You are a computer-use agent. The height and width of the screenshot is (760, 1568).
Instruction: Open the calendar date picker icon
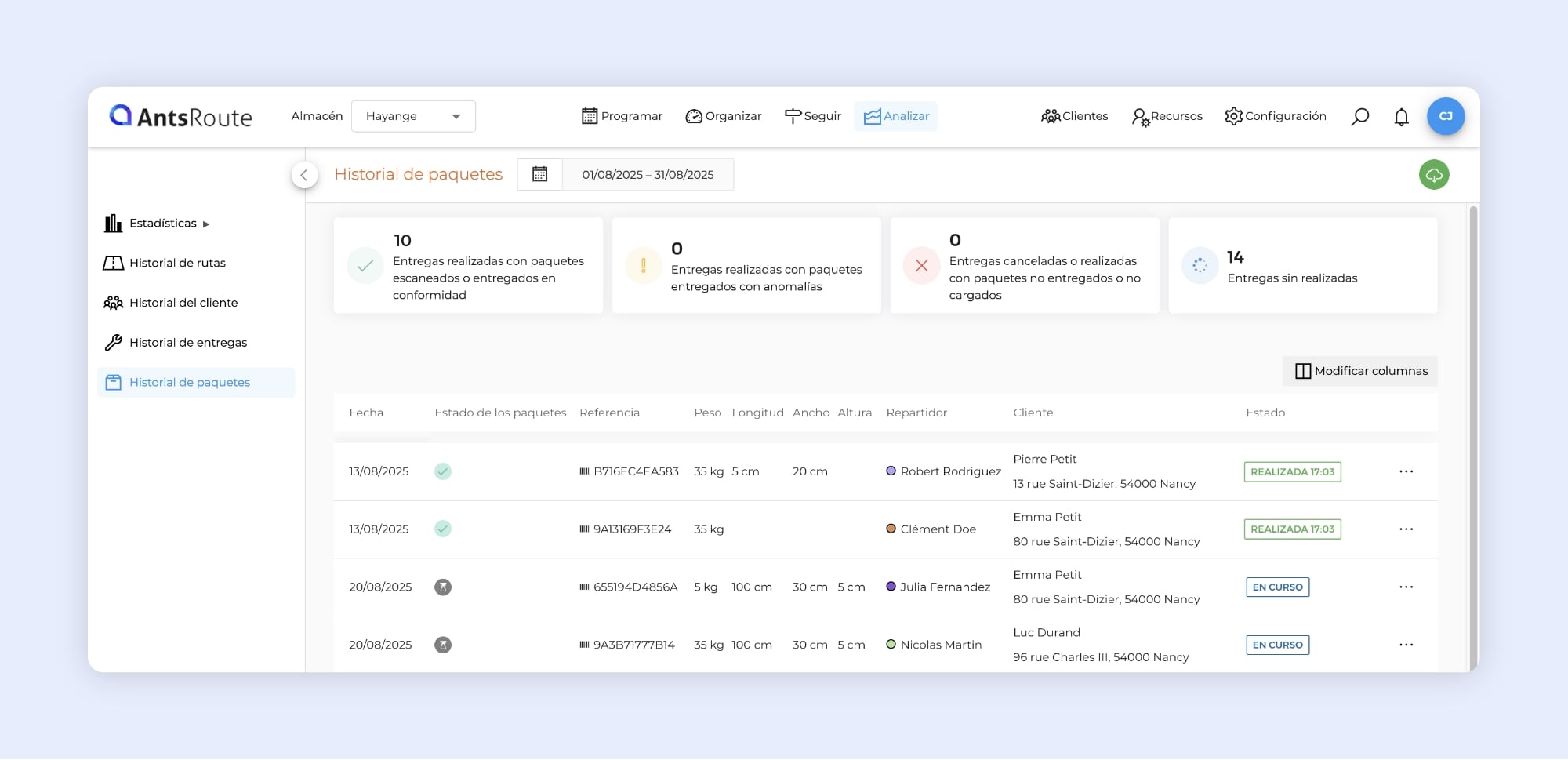pyautogui.click(x=539, y=174)
